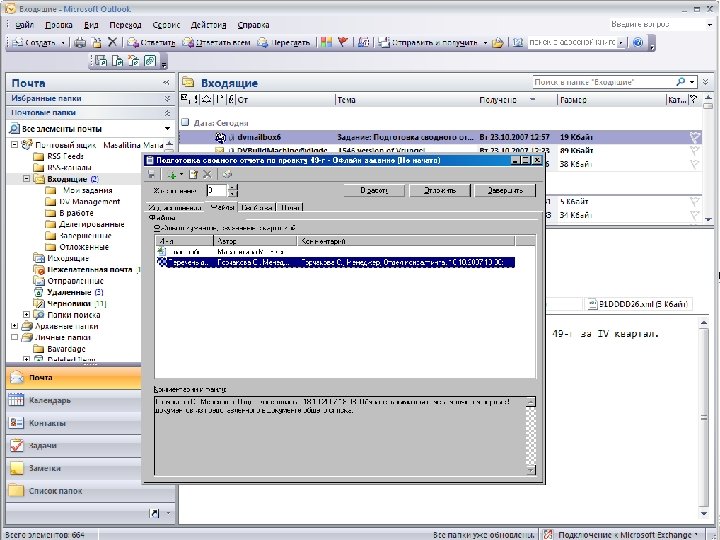
Task: Open the Правка menu
Action: (59, 25)
